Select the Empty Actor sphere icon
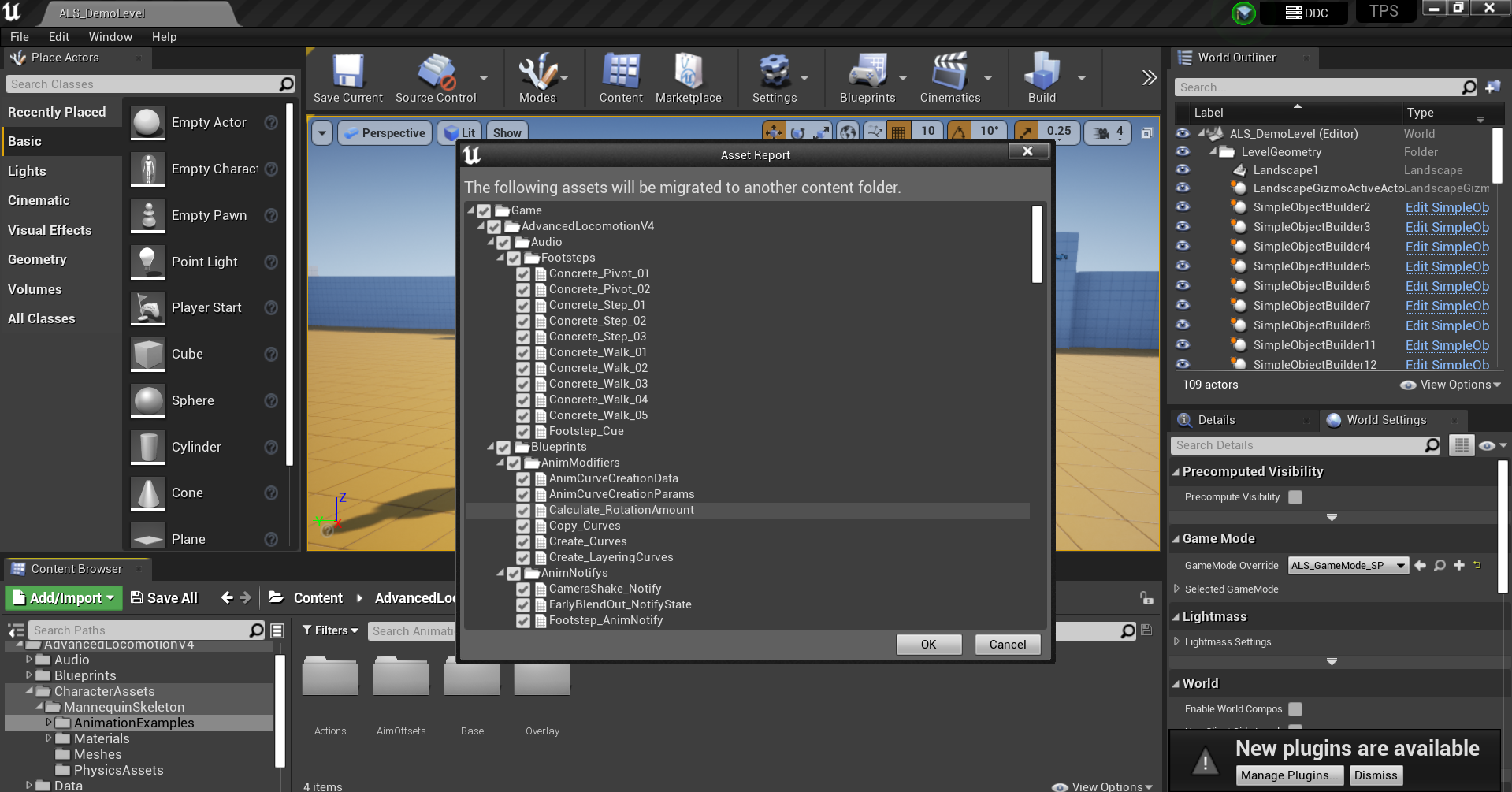This screenshot has height=792, width=1512. click(148, 123)
